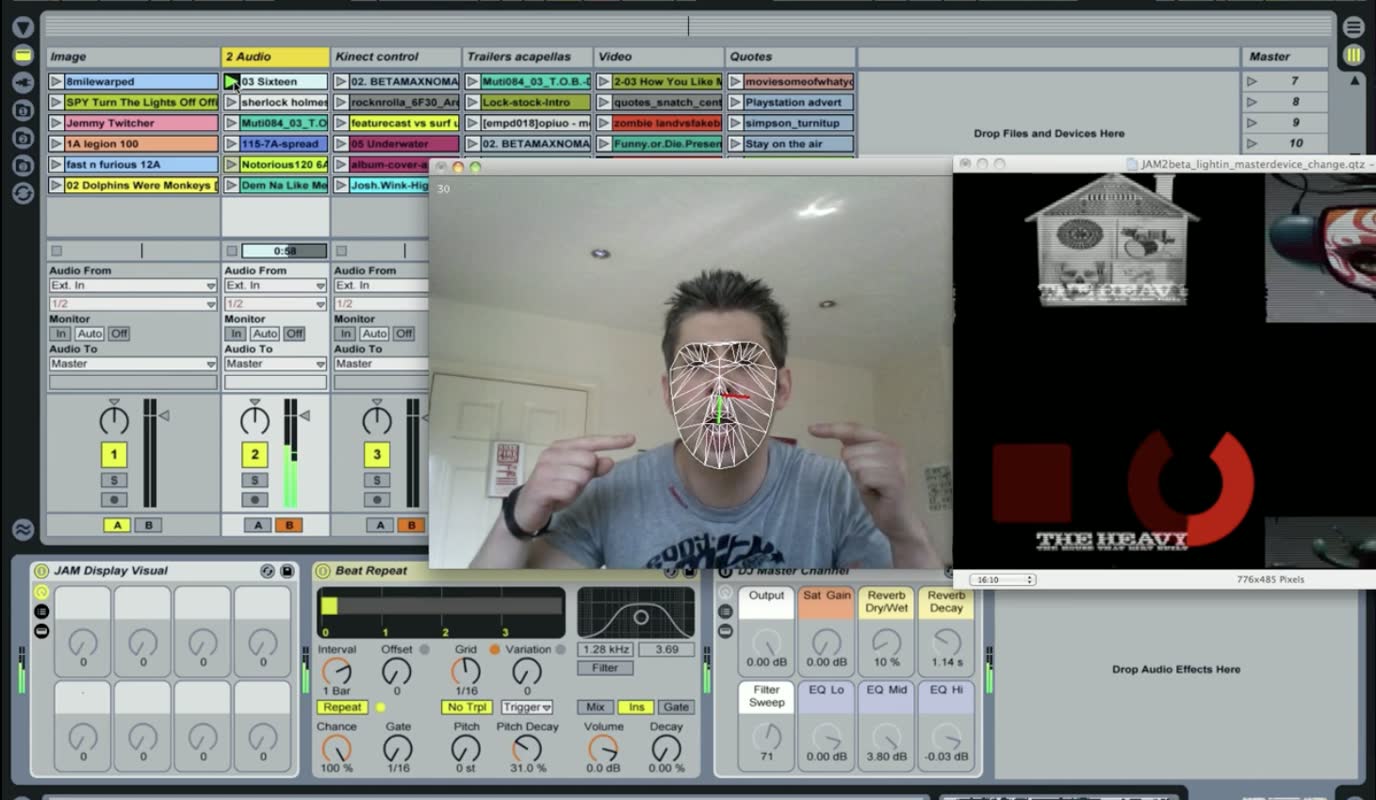
Task: Select the Quotes track header
Action: 790,57
